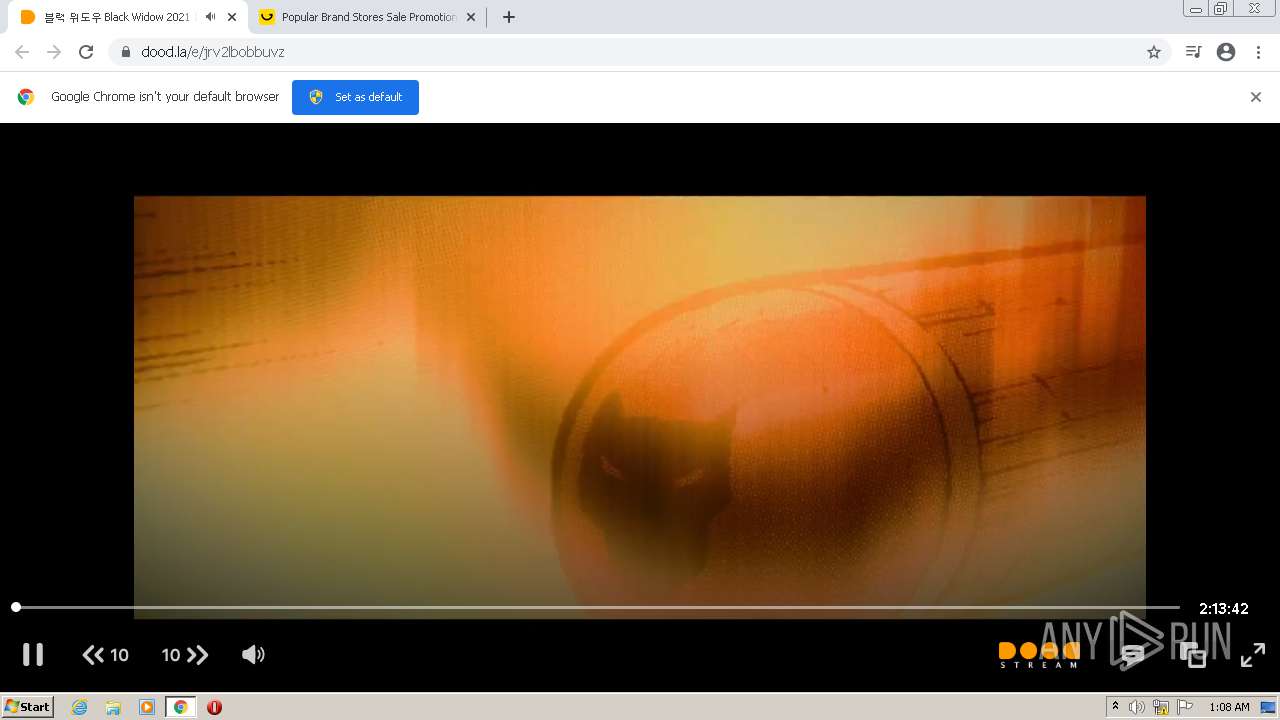Skip forward 10 seconds
This screenshot has height=720, width=1280.
(185, 655)
